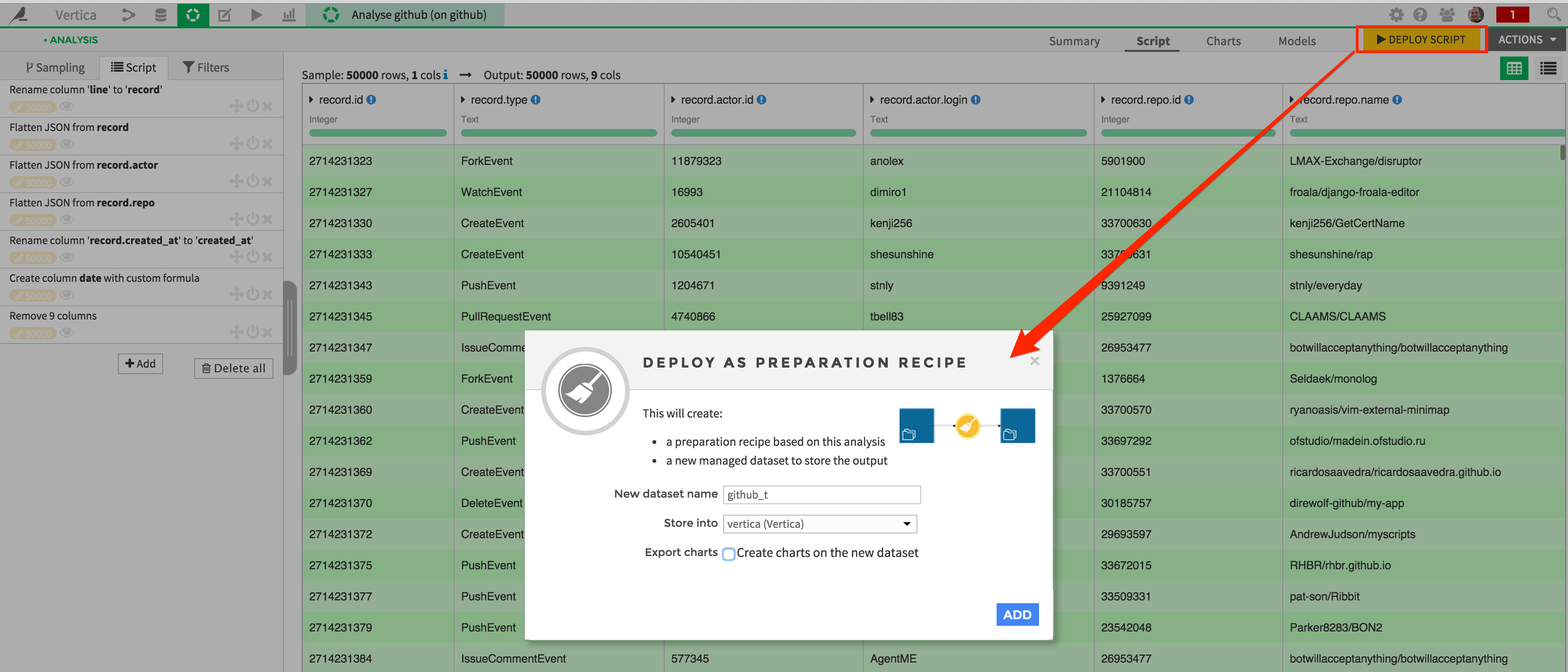
Task: Open the Datasets stack icon
Action: click(161, 15)
